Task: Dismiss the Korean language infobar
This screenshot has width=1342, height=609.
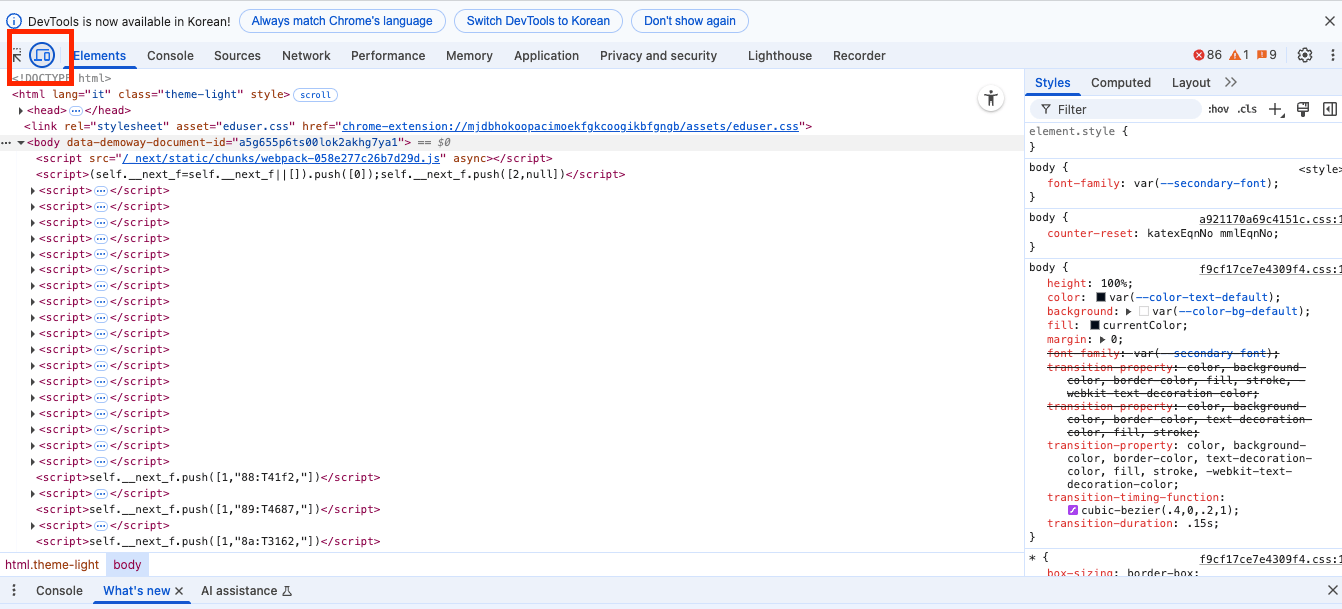Action: pyautogui.click(x=1329, y=21)
